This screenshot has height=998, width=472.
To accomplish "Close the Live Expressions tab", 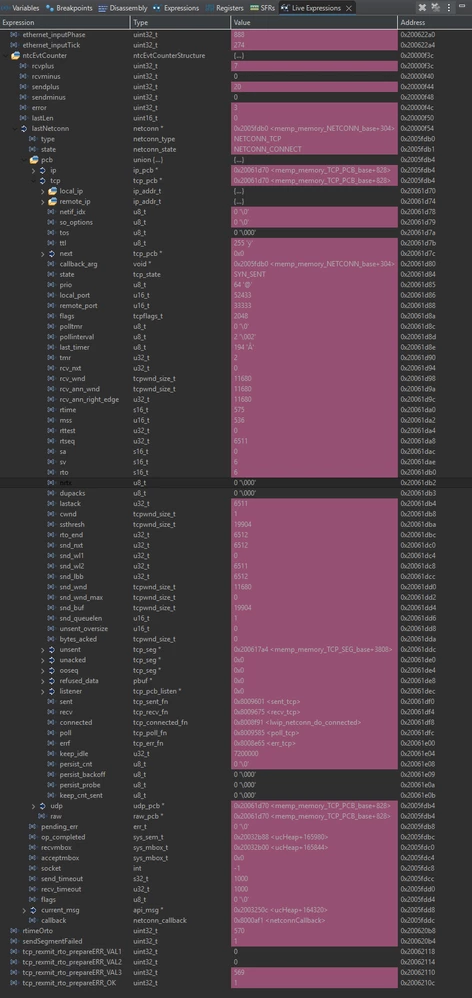I will [348, 8].
